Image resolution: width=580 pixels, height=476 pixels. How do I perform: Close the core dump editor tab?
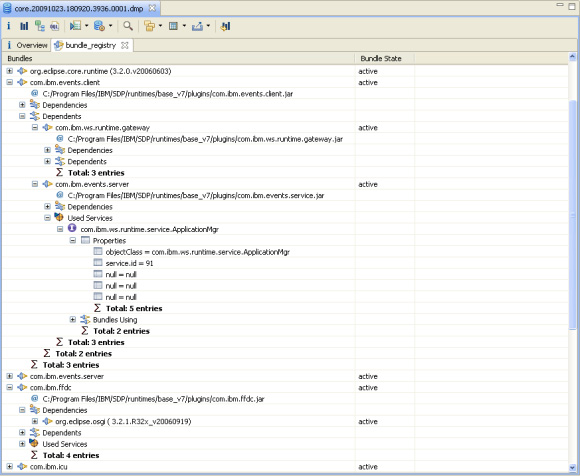(152, 8)
